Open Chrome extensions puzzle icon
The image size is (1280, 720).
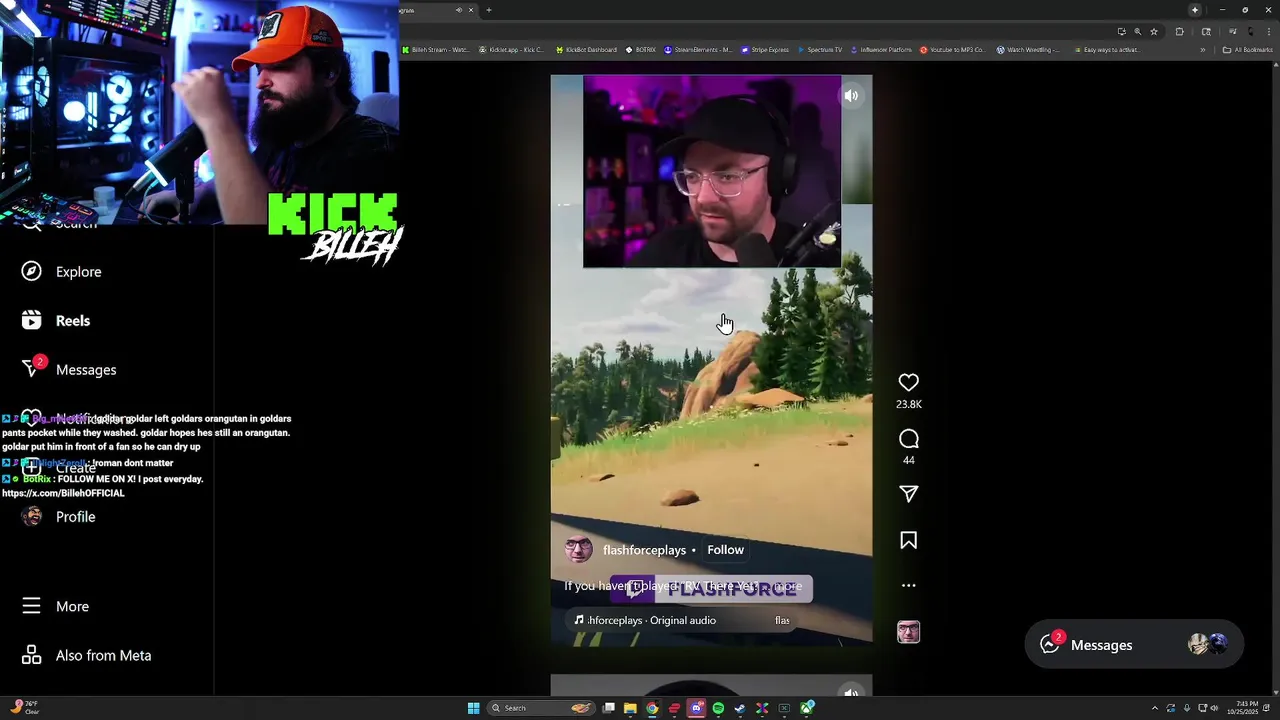click(1180, 32)
